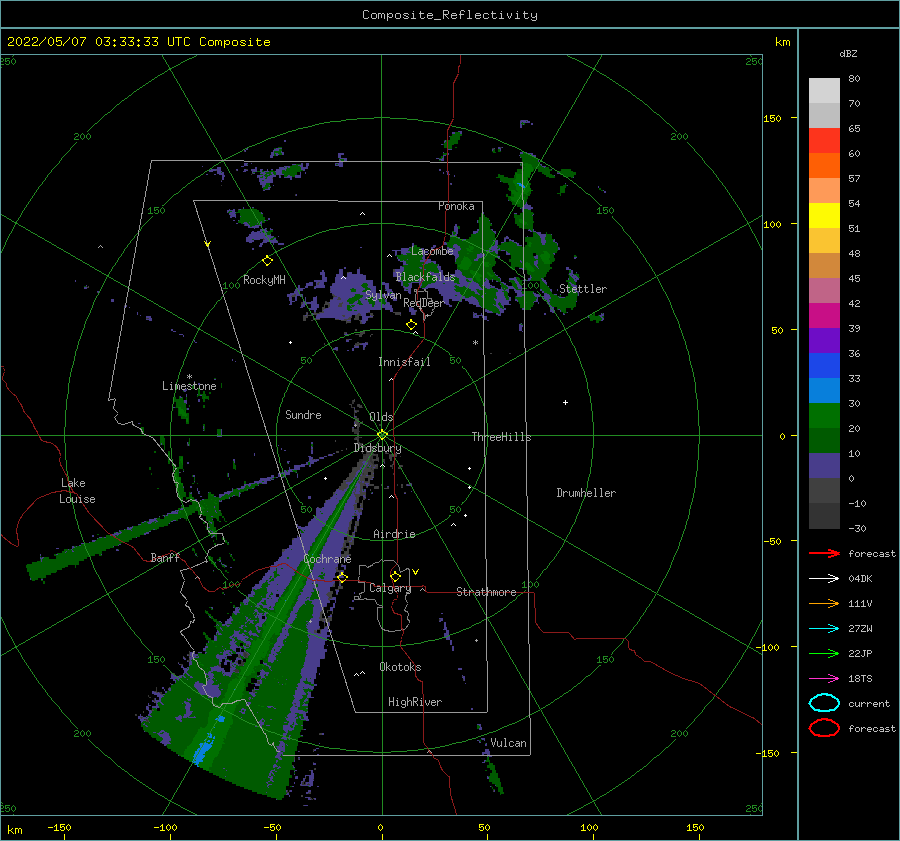
Task: Click the yellow diamond marker below RedDeer
Action: click(412, 325)
